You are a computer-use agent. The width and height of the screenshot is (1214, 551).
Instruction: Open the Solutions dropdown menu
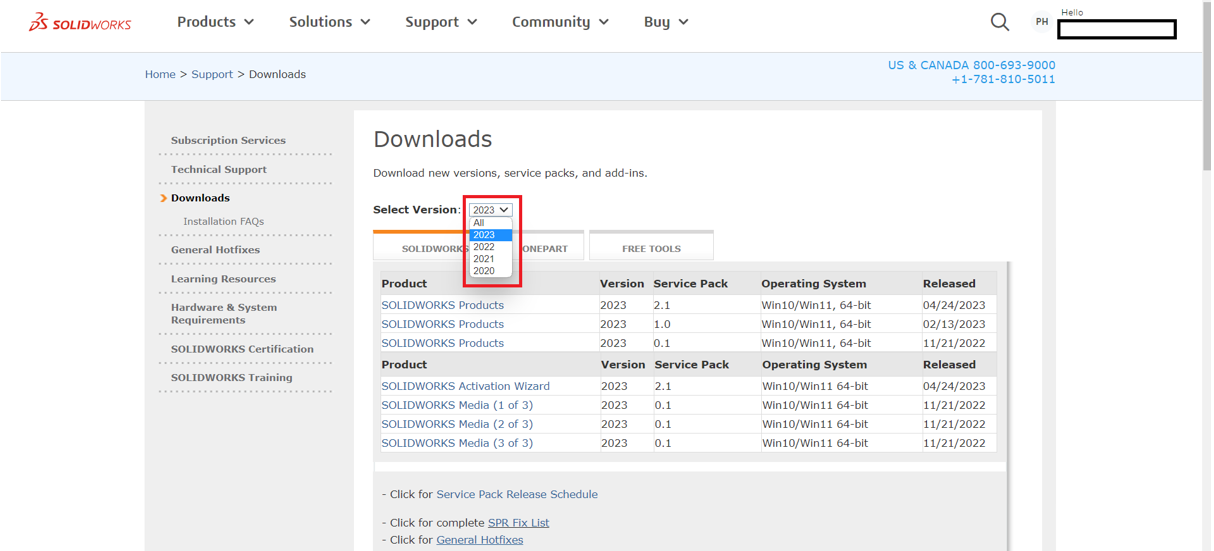329,22
